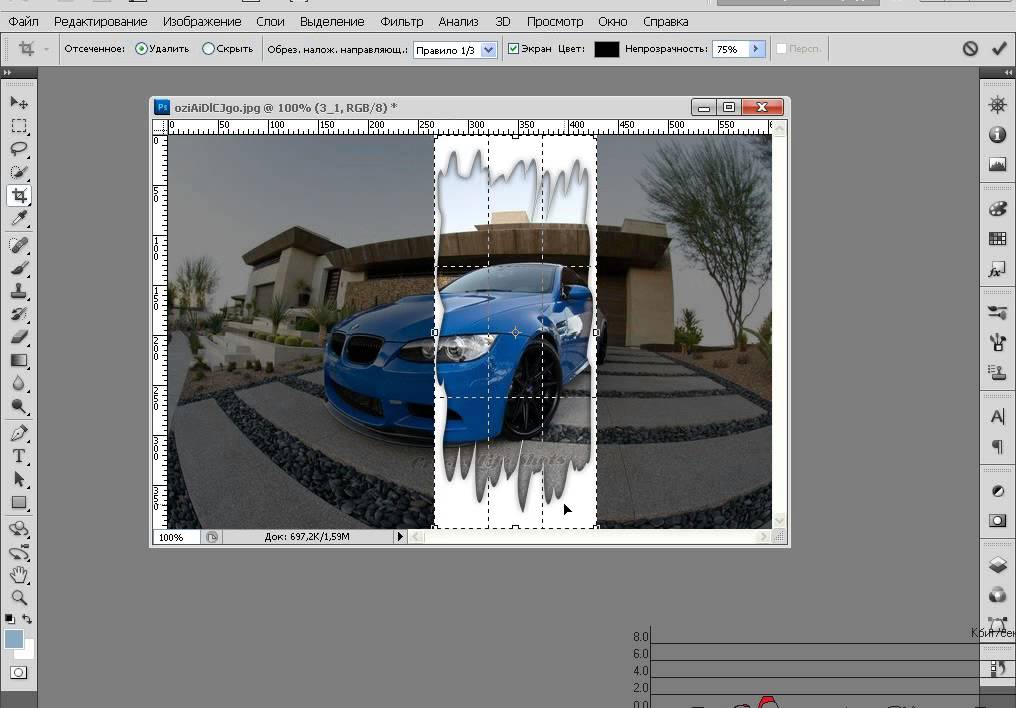The width and height of the screenshot is (1016, 708).
Task: Collapse the right panel dock
Action: pos(1008,73)
